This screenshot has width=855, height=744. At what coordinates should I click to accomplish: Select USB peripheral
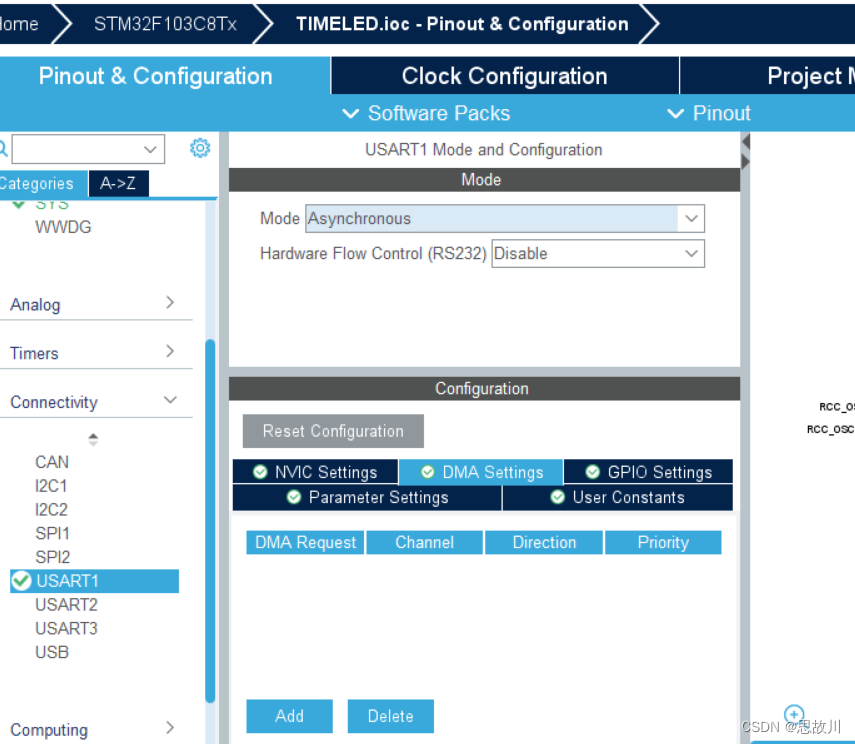pos(52,652)
